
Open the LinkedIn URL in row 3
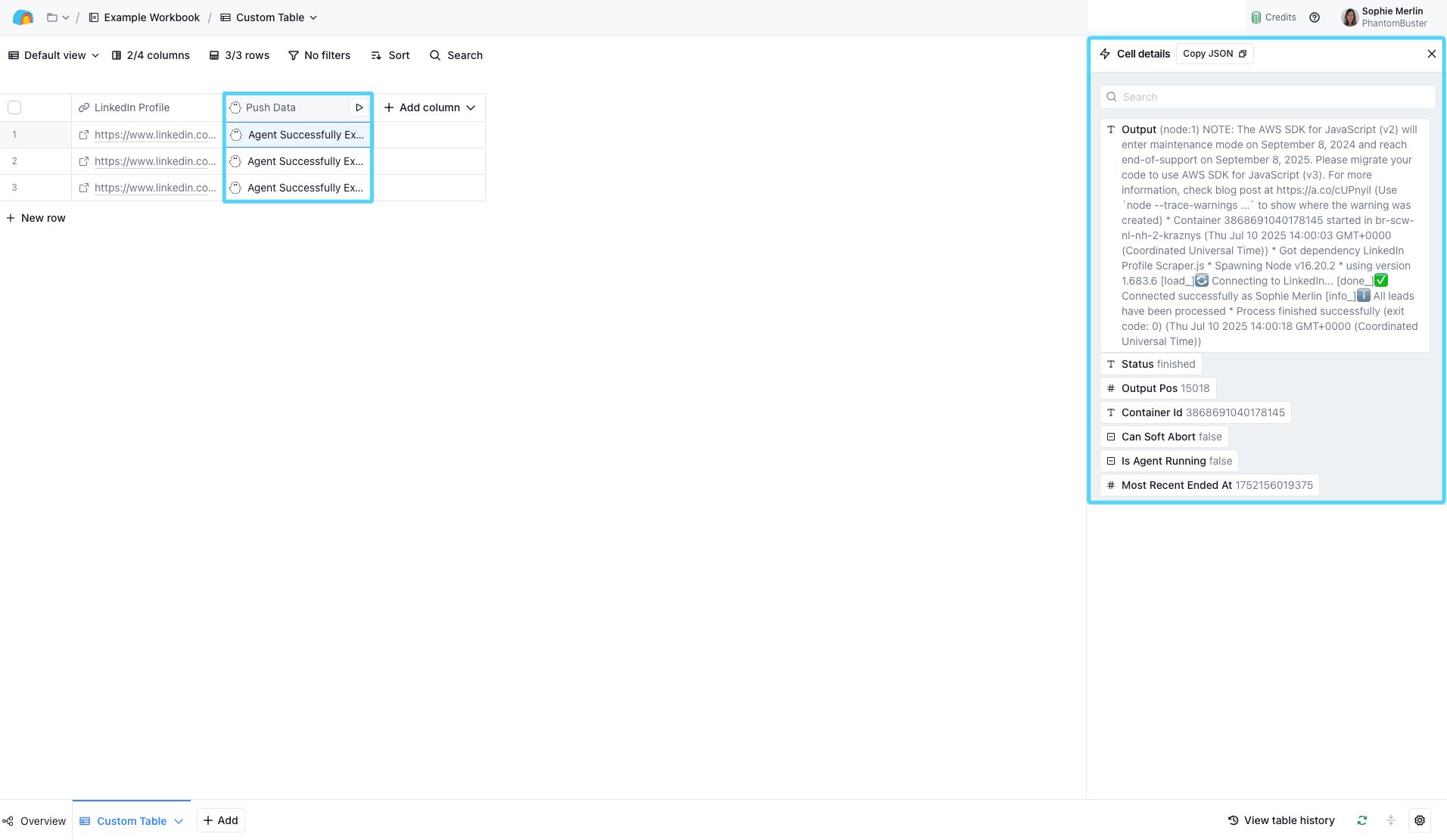[x=155, y=188]
